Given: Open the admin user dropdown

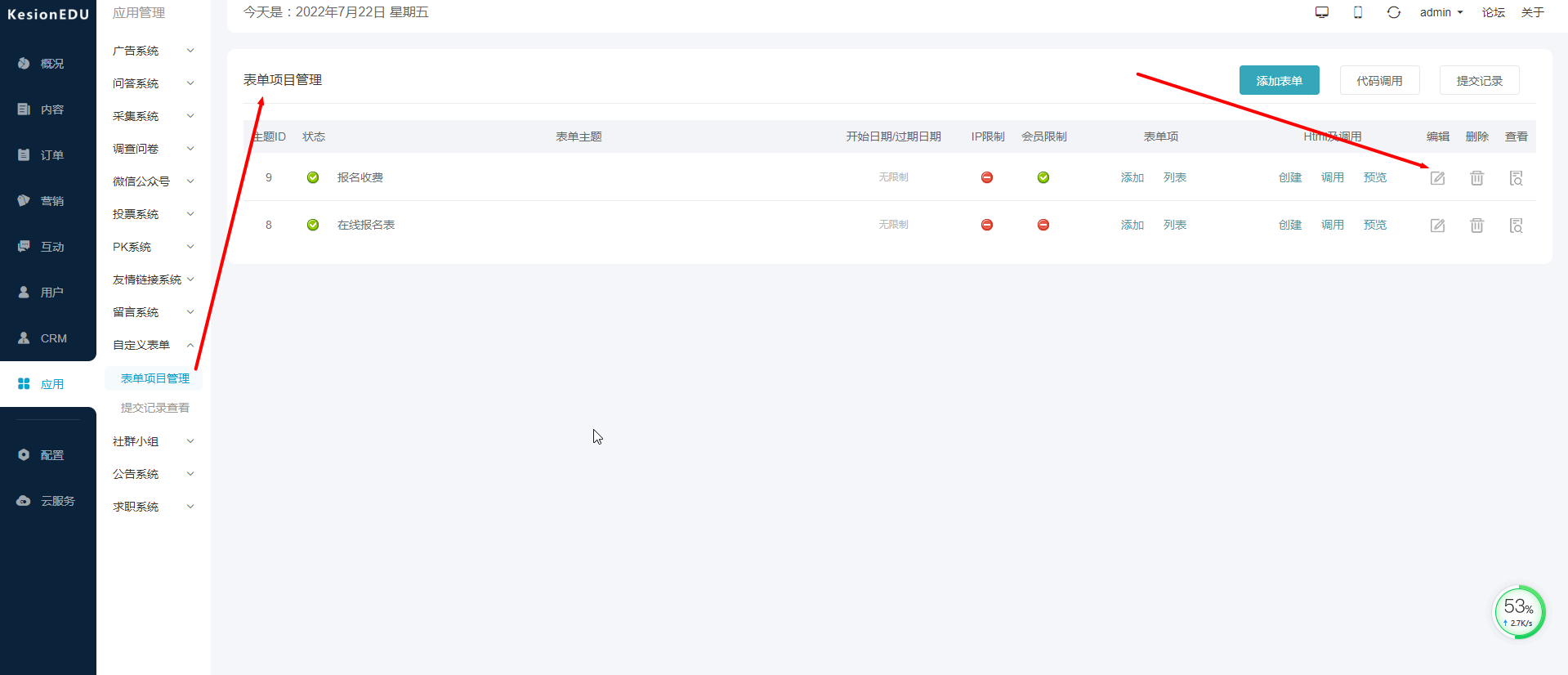Looking at the screenshot, I should point(1441,12).
